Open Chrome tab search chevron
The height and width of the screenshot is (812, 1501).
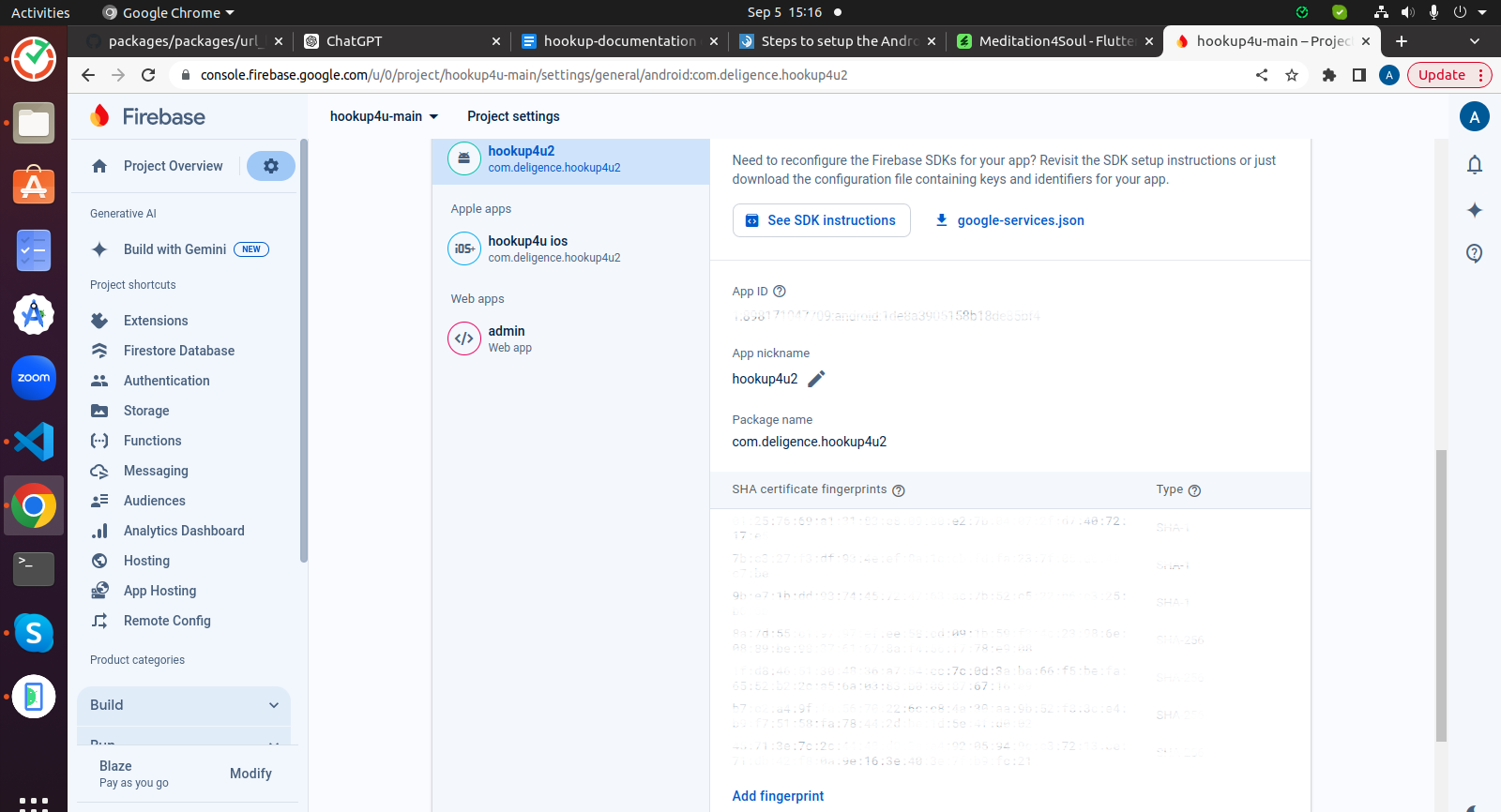(x=1475, y=41)
